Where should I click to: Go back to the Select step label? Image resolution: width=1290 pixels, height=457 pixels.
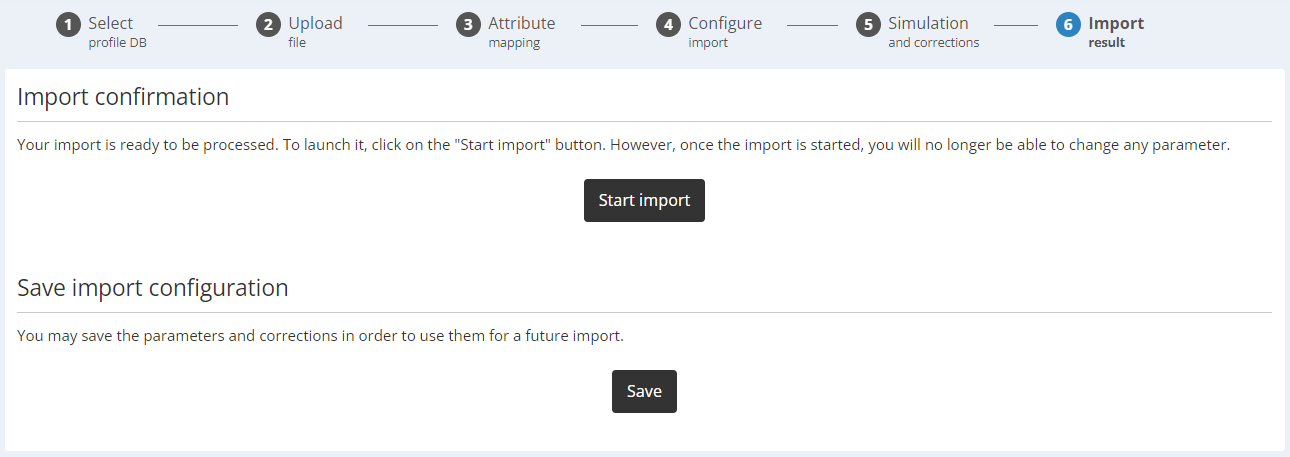[110, 23]
